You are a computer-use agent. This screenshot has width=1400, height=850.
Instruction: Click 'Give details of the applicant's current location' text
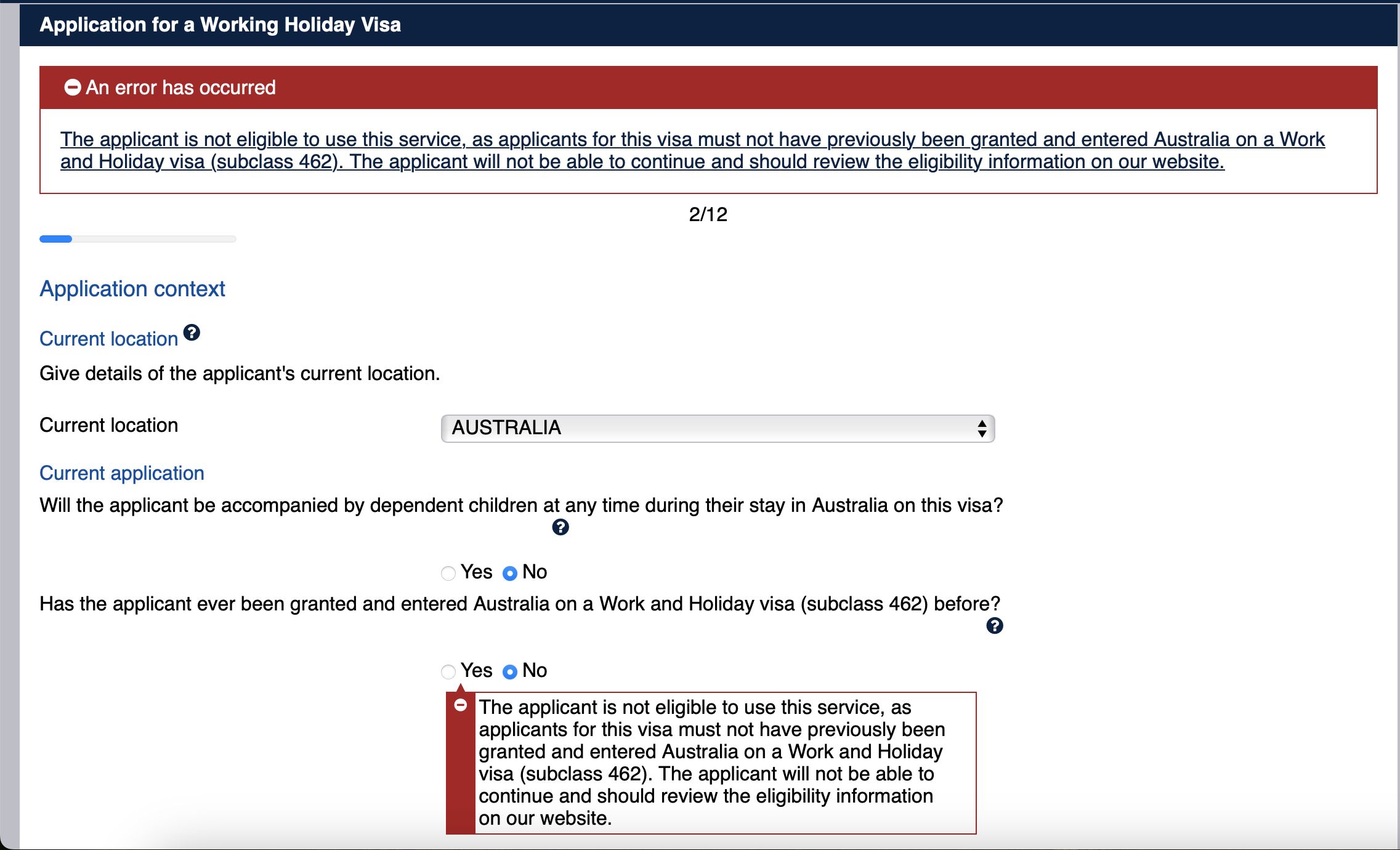tap(240, 374)
